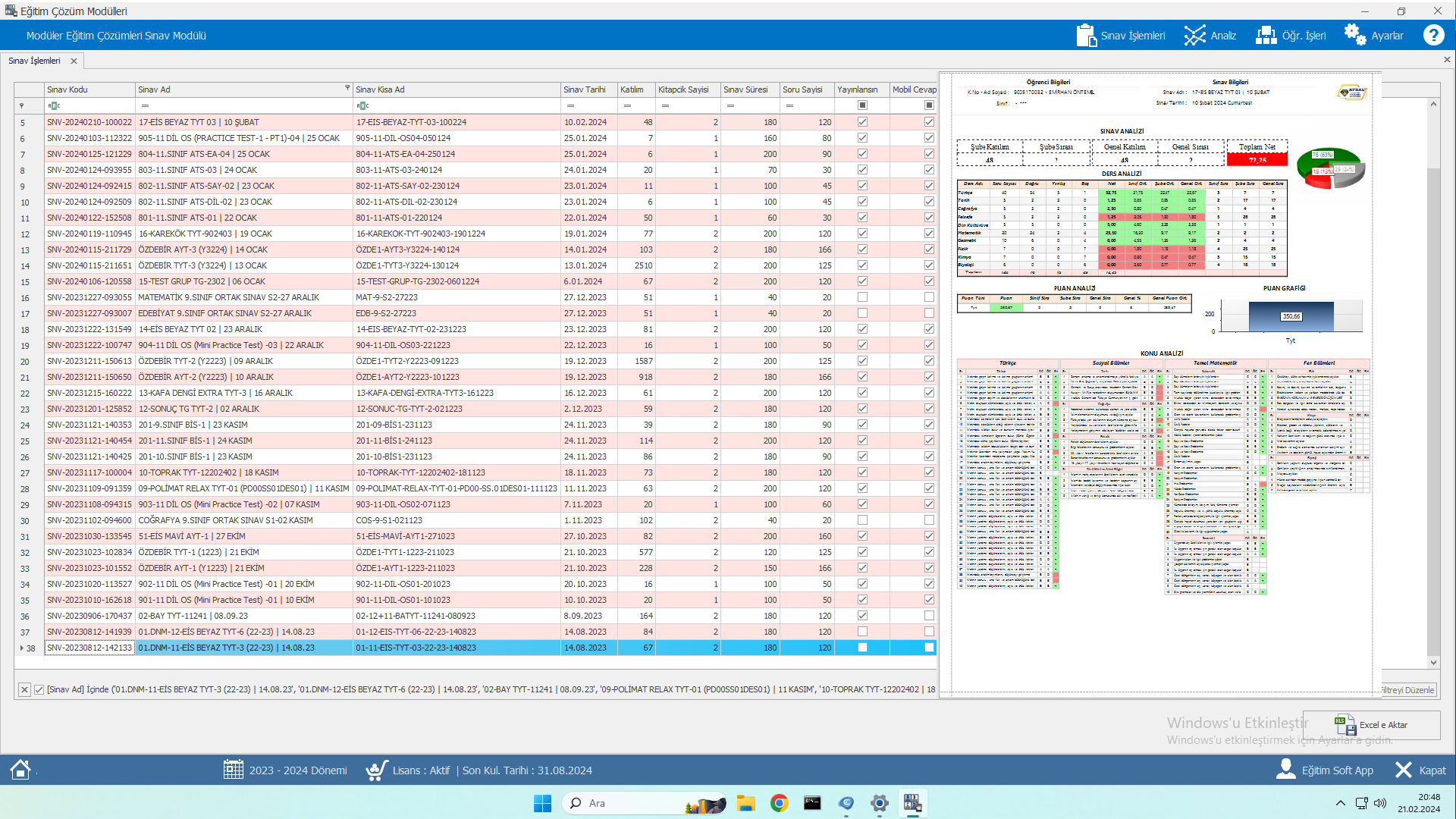Click the scroll-up arrow of the preview scrollbar
This screenshot has width=1456, height=819.
pyautogui.click(x=1433, y=104)
